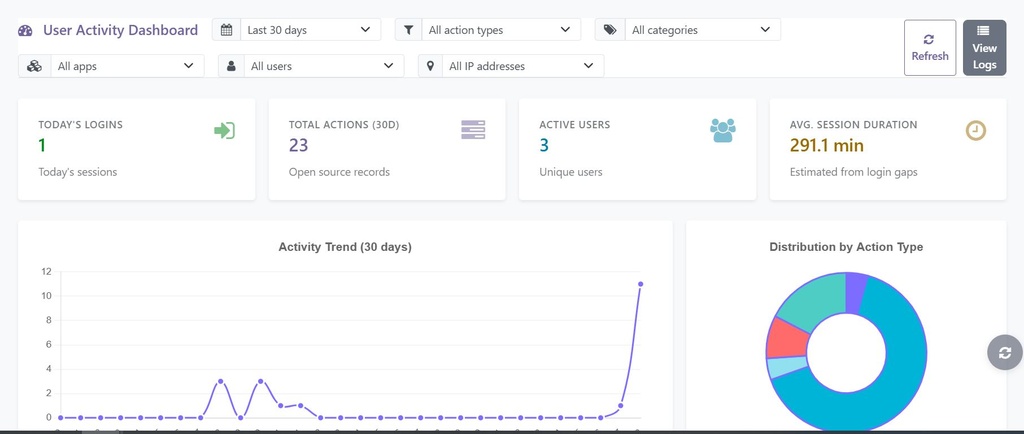
Task: Click the floating round refresh icon
Action: [x=1004, y=352]
